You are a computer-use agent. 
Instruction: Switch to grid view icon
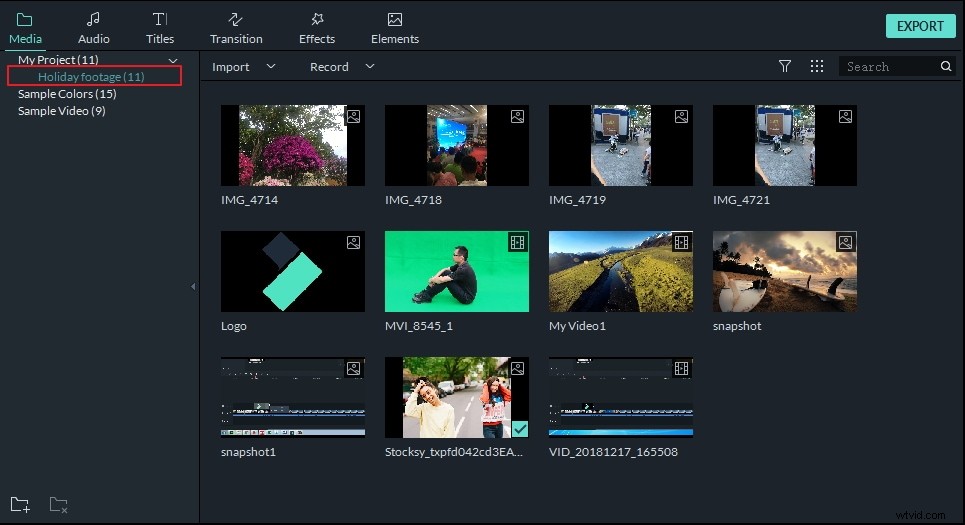point(817,66)
